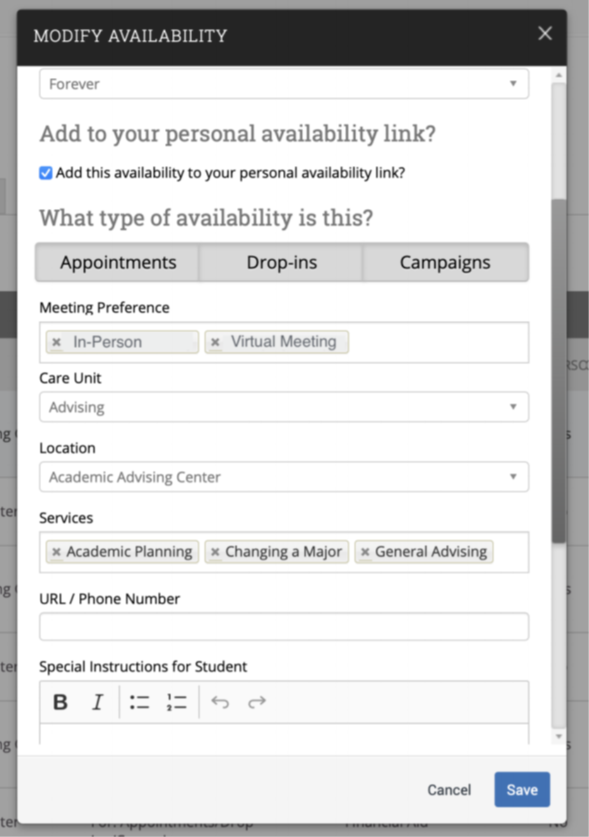The height and width of the screenshot is (837, 589).
Task: Remove the Changing a Major service tag
Action: 215,552
